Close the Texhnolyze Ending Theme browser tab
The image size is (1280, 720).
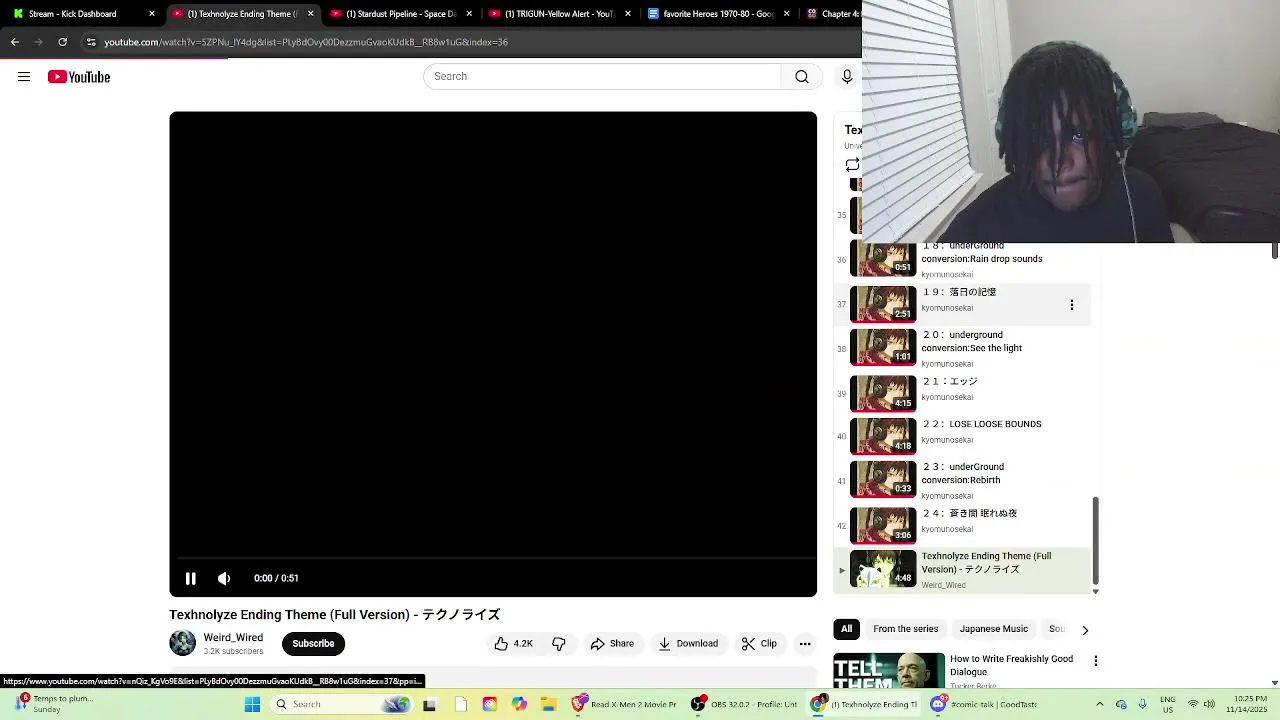click(310, 14)
